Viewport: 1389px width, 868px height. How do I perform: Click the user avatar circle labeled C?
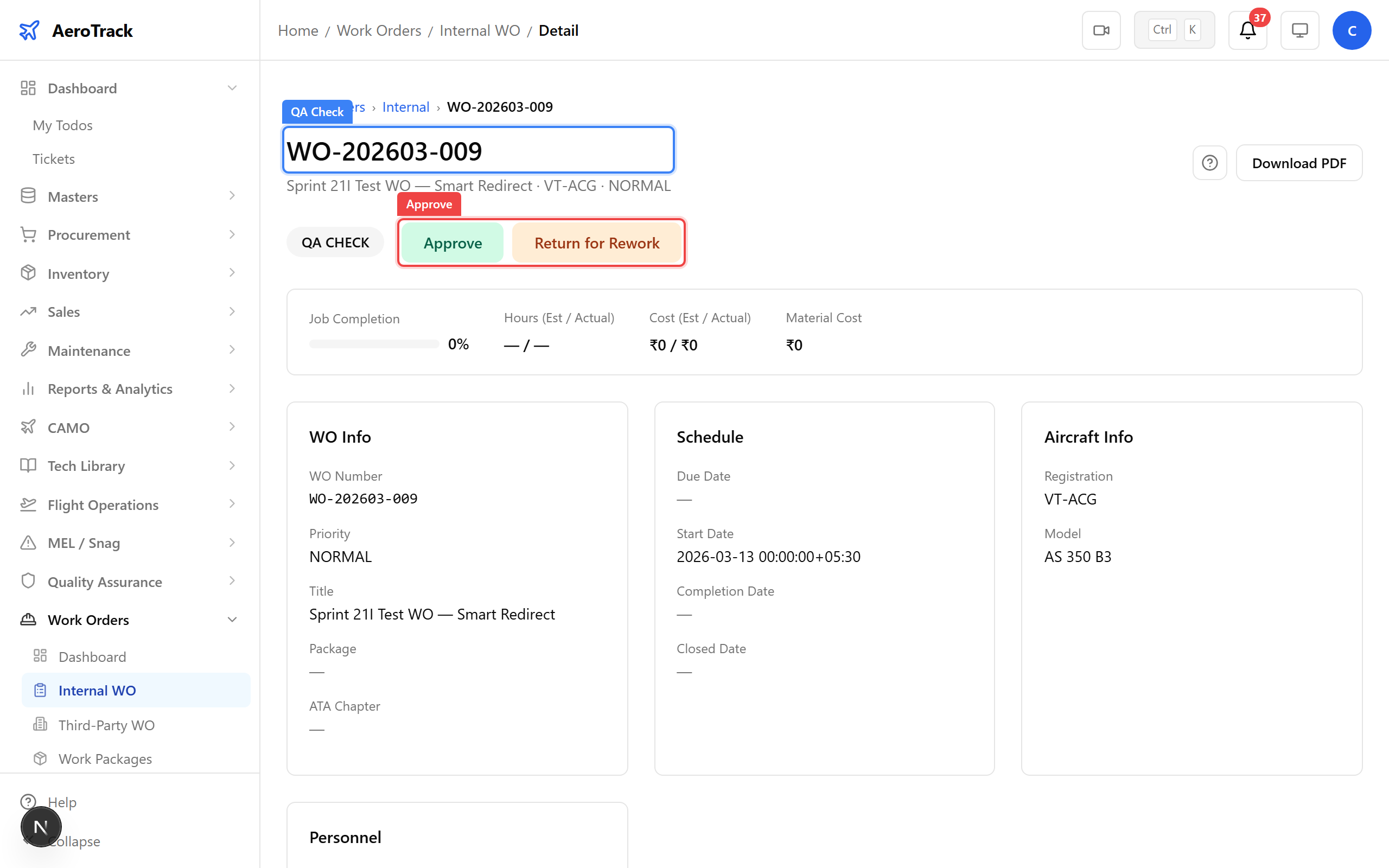pos(1352,30)
